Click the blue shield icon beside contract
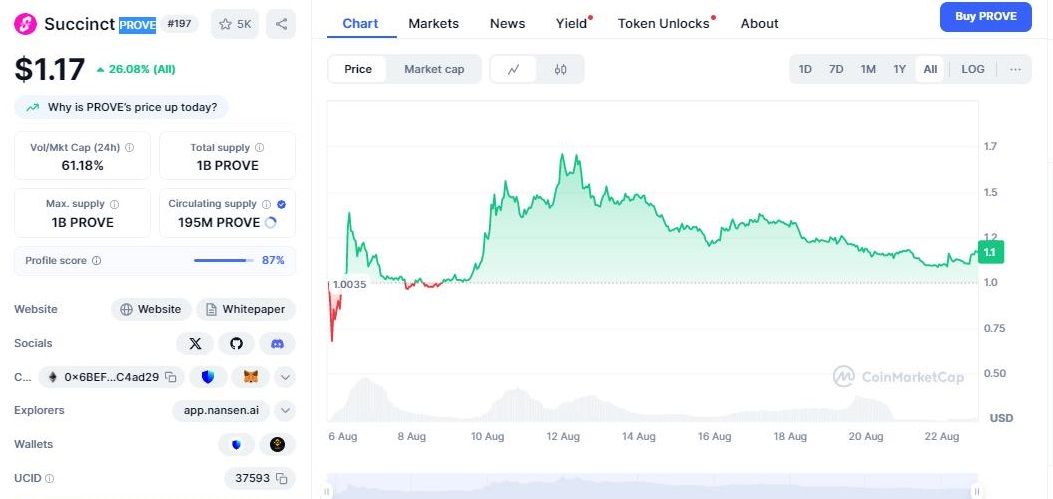The height and width of the screenshot is (499, 1053). point(208,377)
